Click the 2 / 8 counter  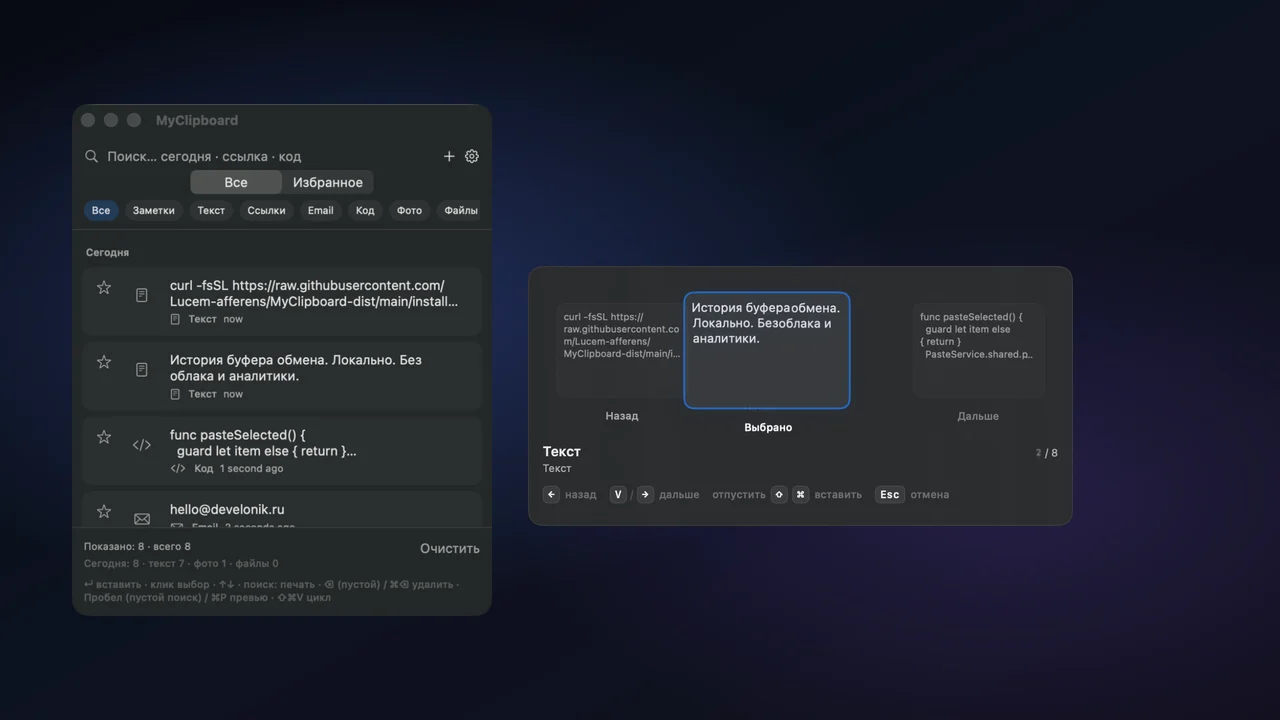coord(1047,453)
